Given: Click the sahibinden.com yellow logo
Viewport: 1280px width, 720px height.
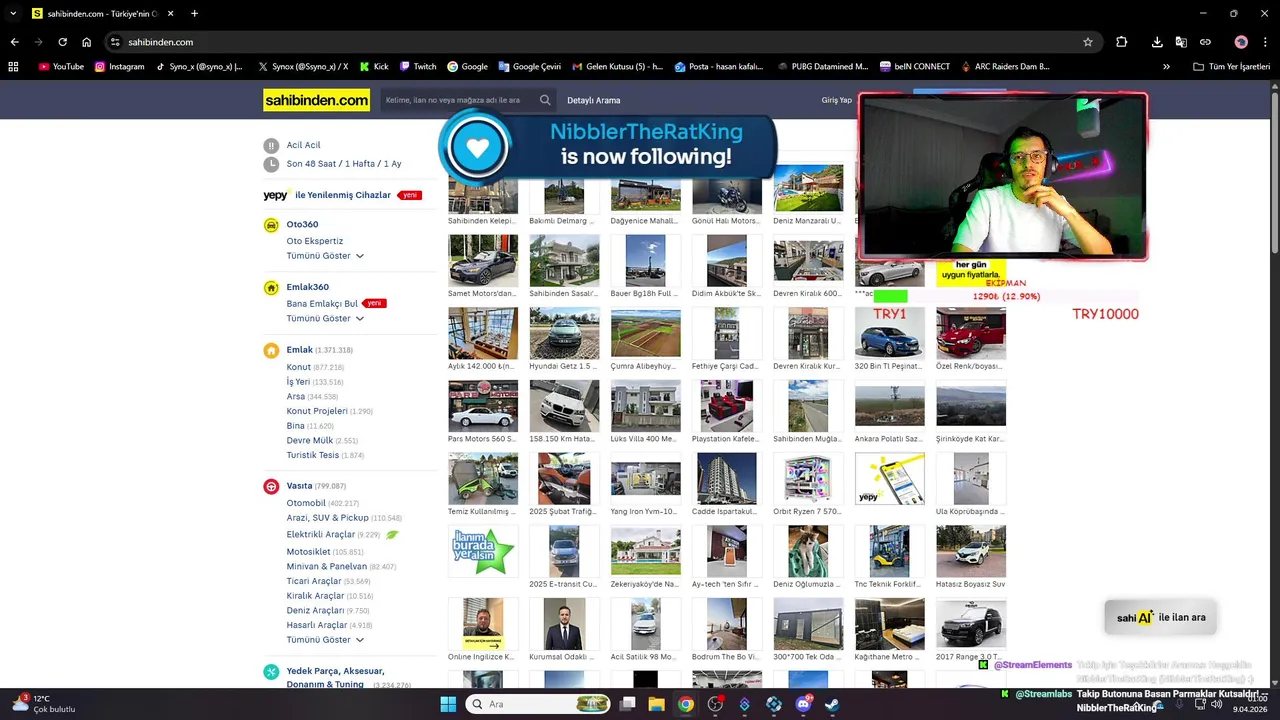Looking at the screenshot, I should coord(316,100).
